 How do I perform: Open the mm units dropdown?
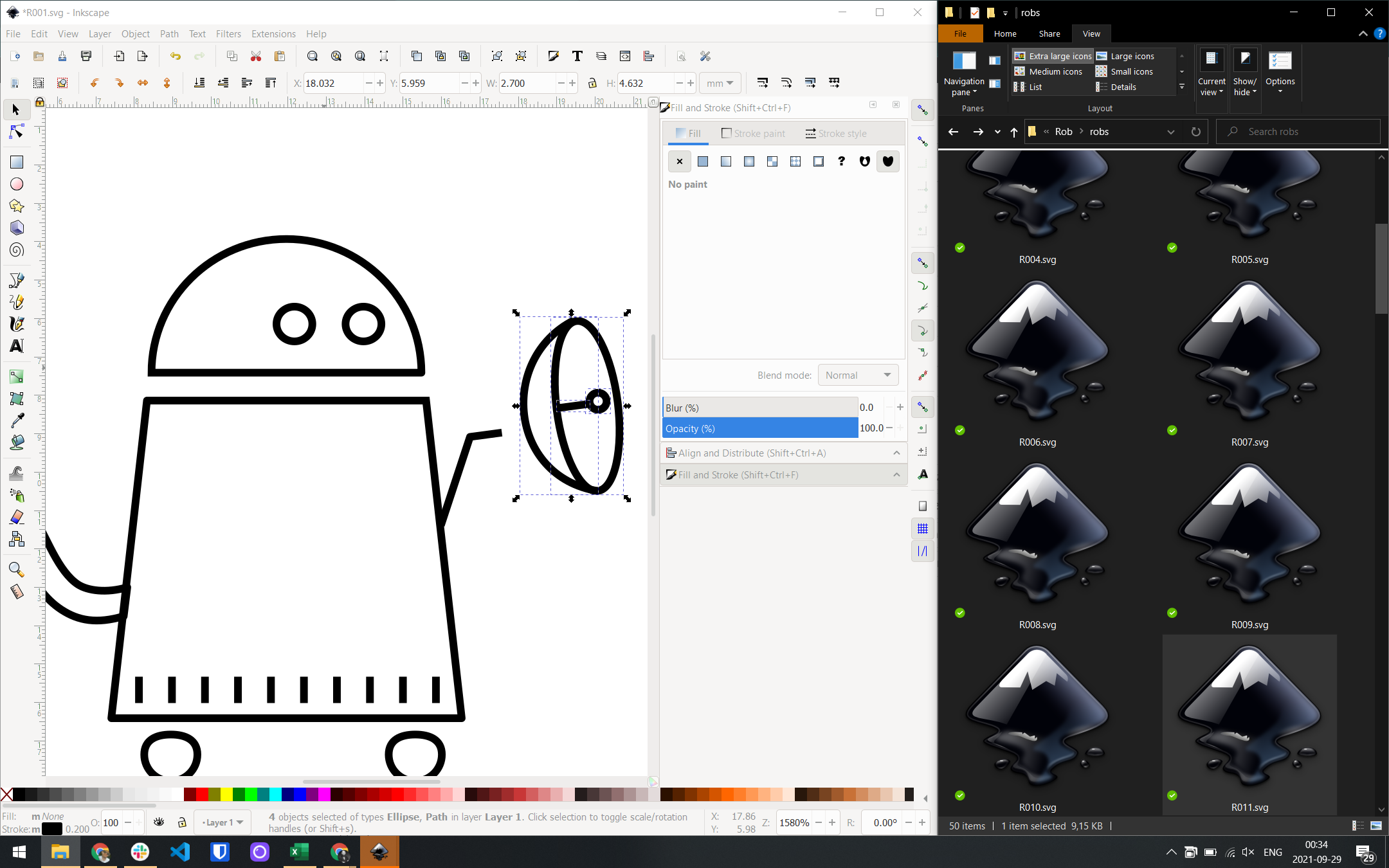[720, 83]
